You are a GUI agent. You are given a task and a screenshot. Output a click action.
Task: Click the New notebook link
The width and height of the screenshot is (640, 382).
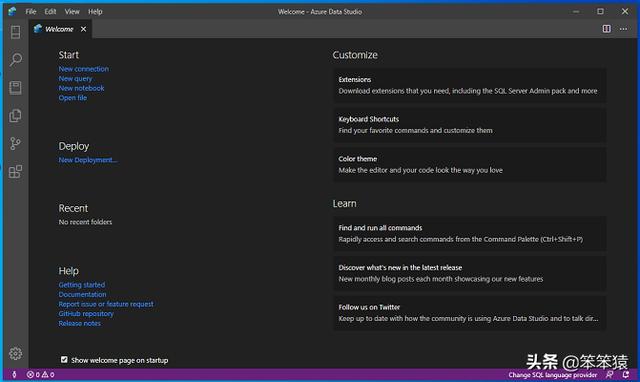pos(81,88)
